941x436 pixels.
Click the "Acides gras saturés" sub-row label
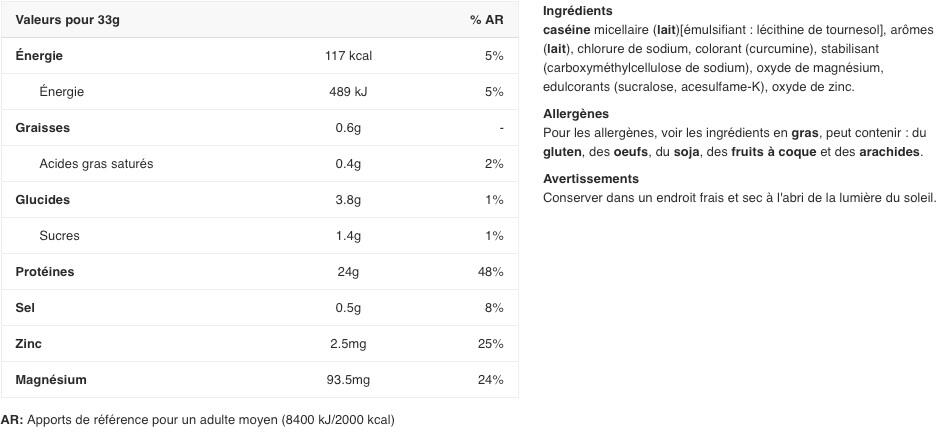point(96,164)
